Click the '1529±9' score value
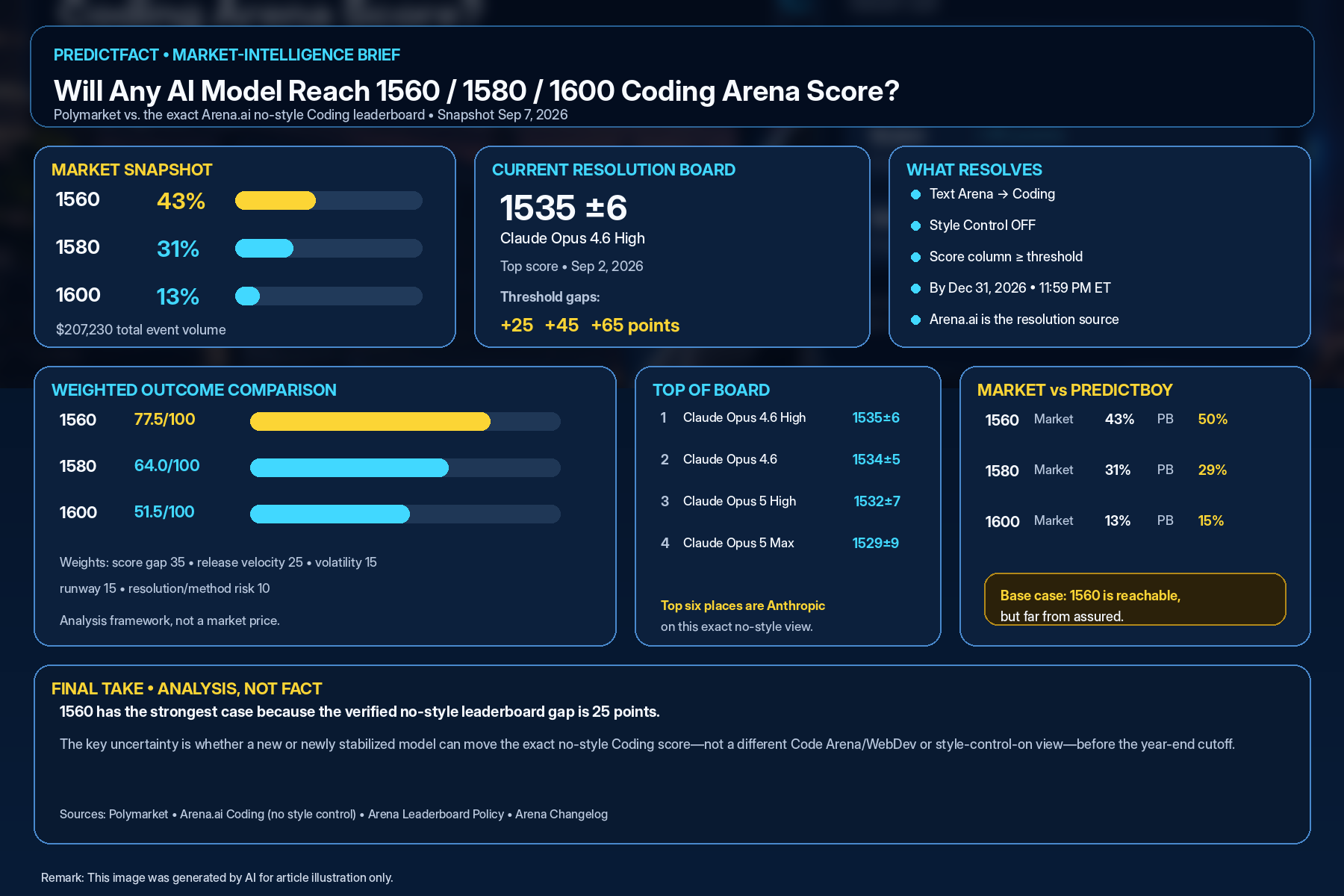 click(876, 544)
